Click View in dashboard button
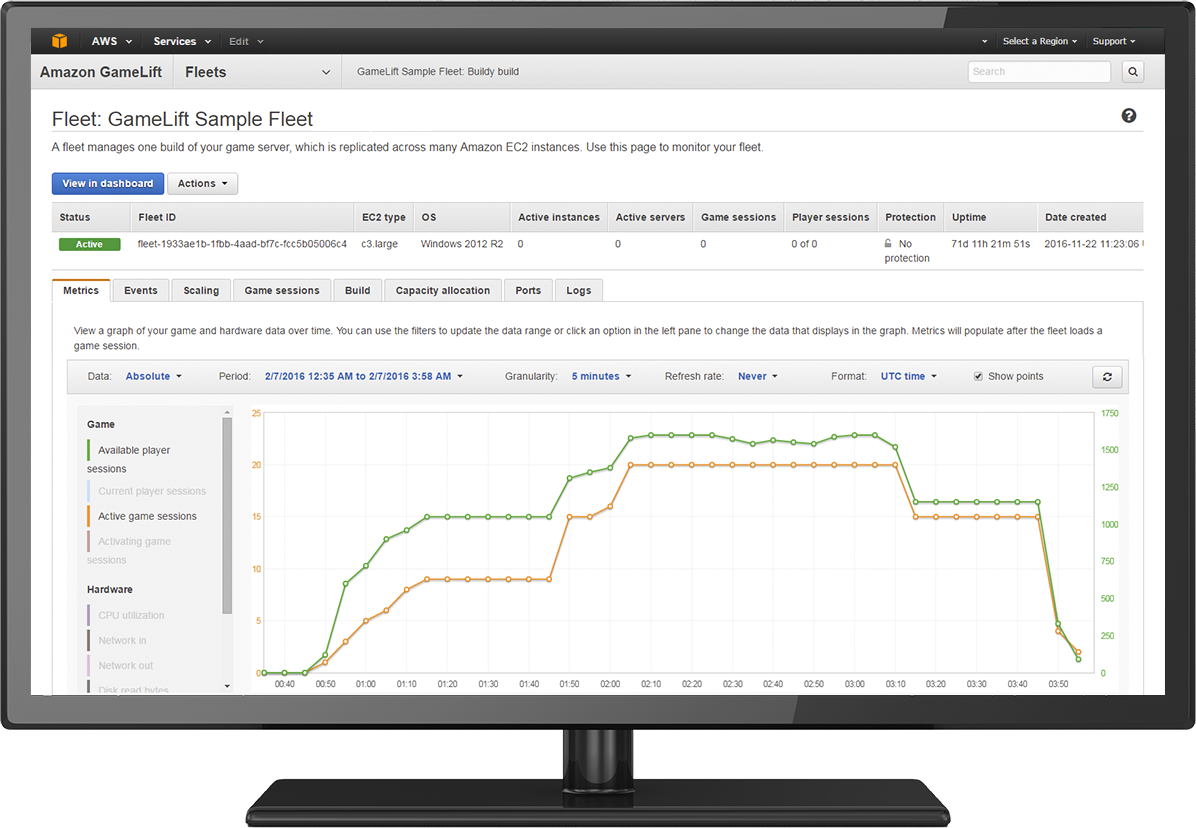Image resolution: width=1196 pixels, height=828 pixels. (x=108, y=184)
